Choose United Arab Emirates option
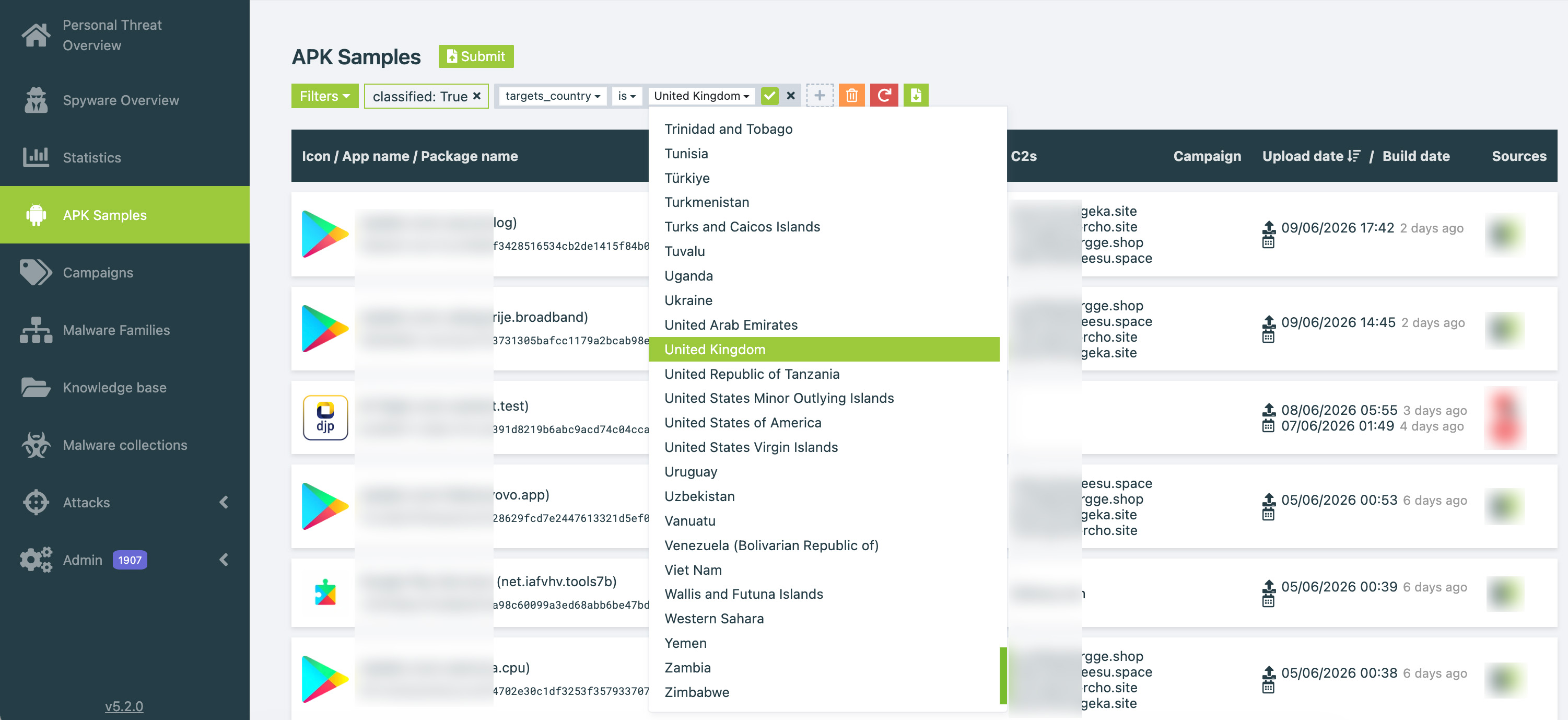This screenshot has height=720, width=1568. tap(824, 324)
